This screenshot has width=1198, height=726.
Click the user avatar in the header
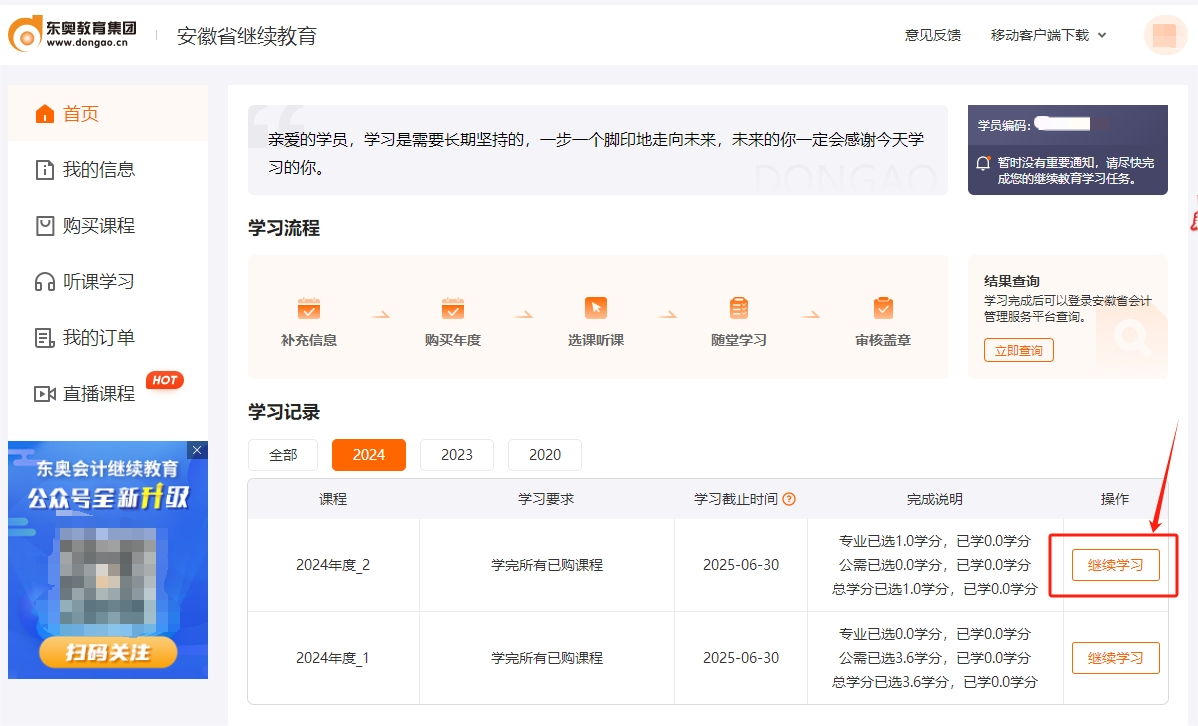pos(1164,35)
